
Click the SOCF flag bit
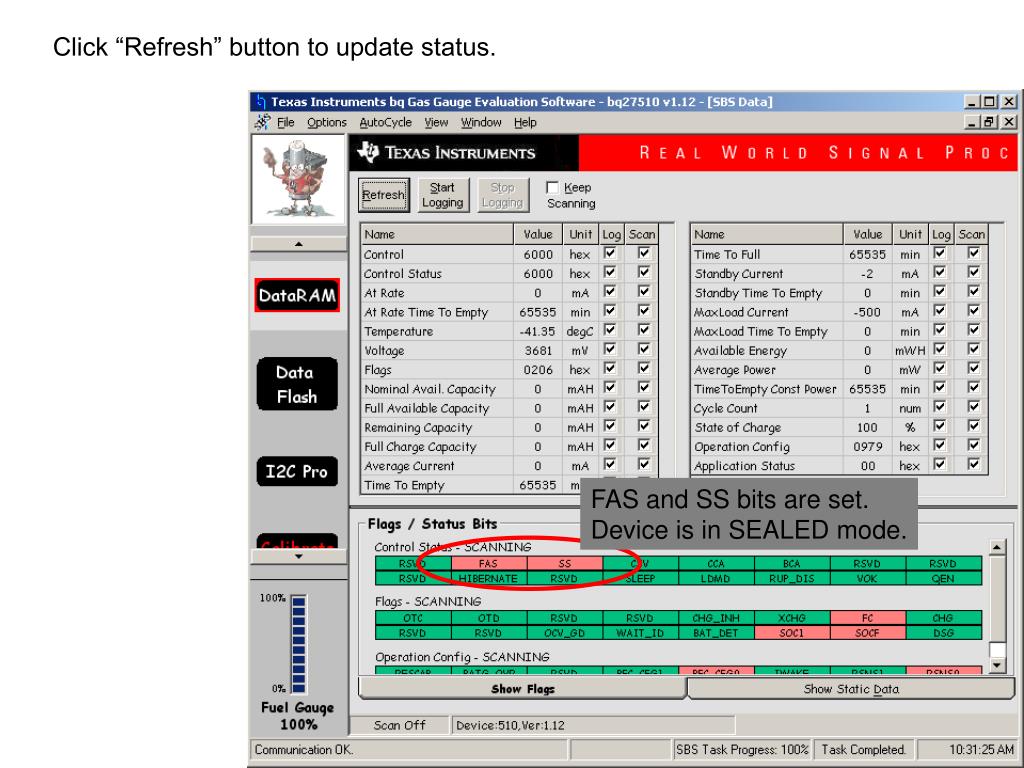[x=867, y=633]
